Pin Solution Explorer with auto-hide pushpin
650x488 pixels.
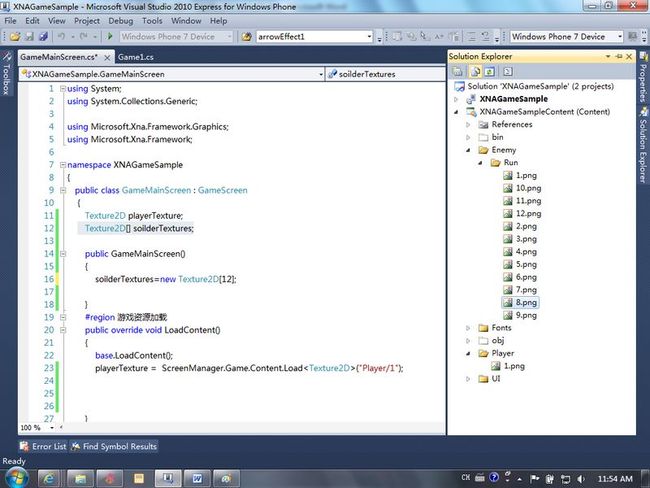(619, 56)
